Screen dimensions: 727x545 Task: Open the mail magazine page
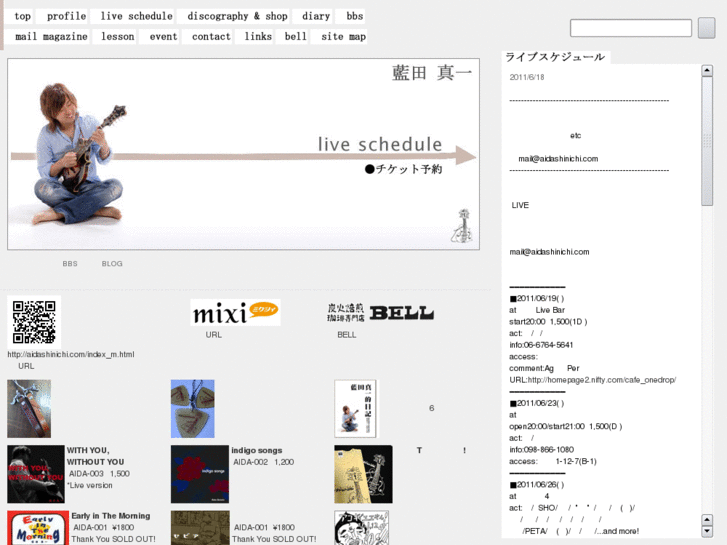click(x=51, y=37)
